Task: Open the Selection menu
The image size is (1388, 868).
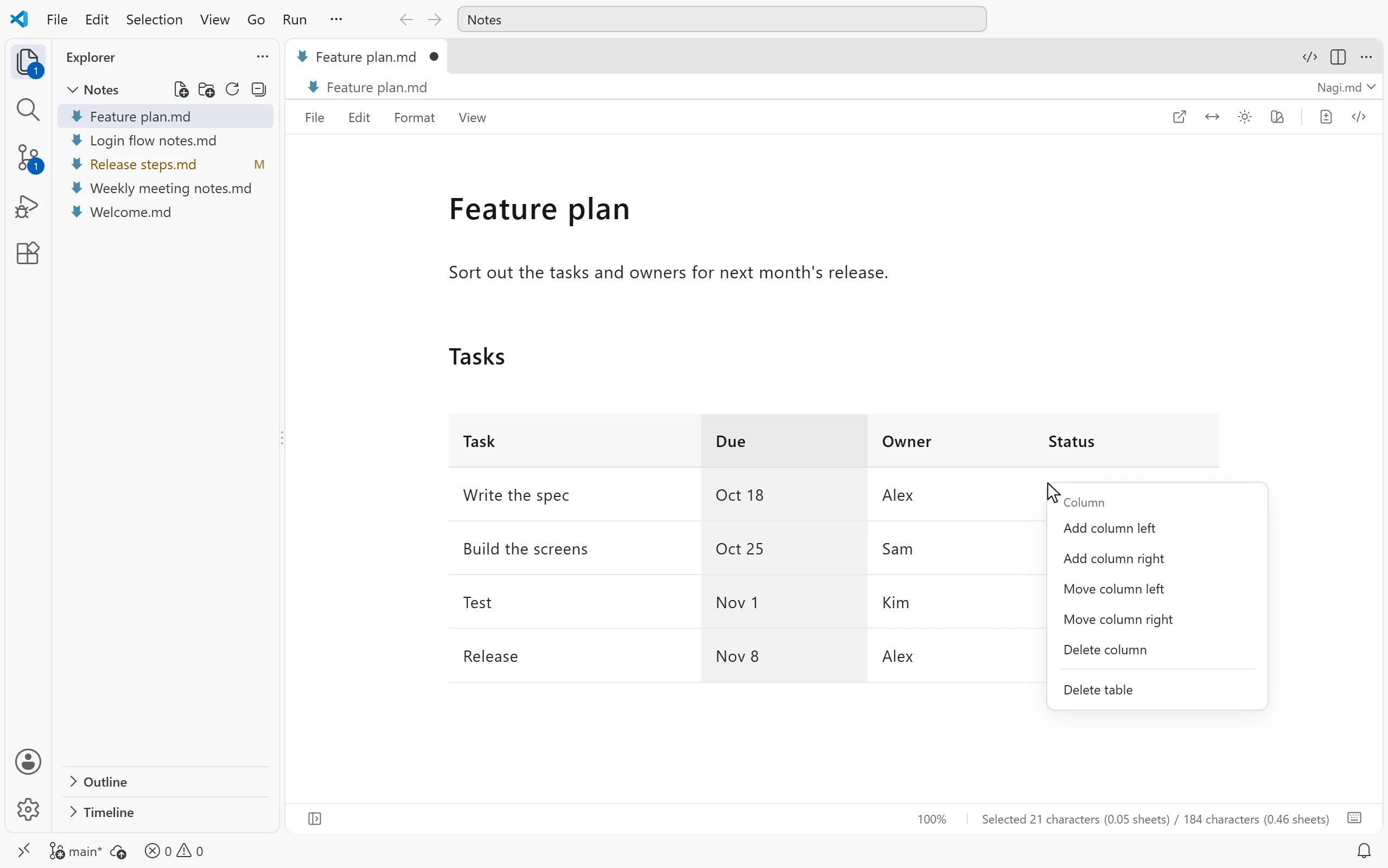Action: click(154, 20)
